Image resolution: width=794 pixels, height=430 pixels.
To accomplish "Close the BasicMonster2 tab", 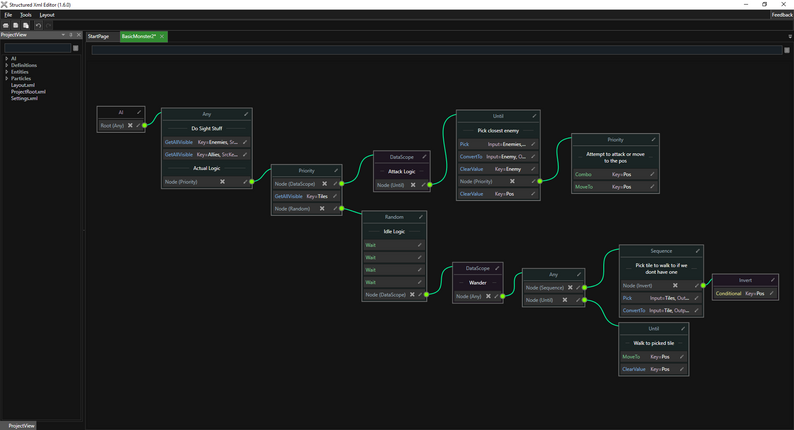I will 162,36.
